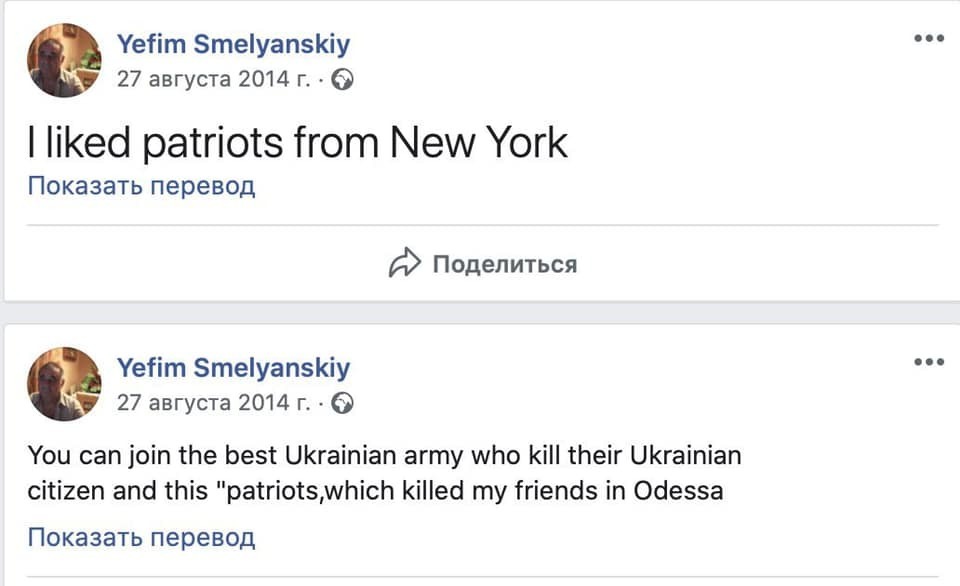
Task: Expand options menu on the Ukrainian army post
Action: 930,362
